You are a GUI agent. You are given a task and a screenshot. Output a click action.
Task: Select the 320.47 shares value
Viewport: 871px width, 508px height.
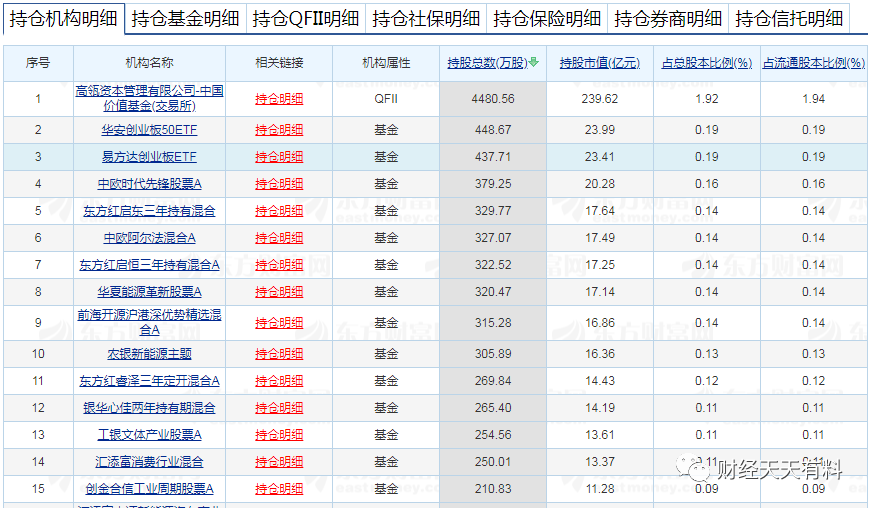point(493,291)
